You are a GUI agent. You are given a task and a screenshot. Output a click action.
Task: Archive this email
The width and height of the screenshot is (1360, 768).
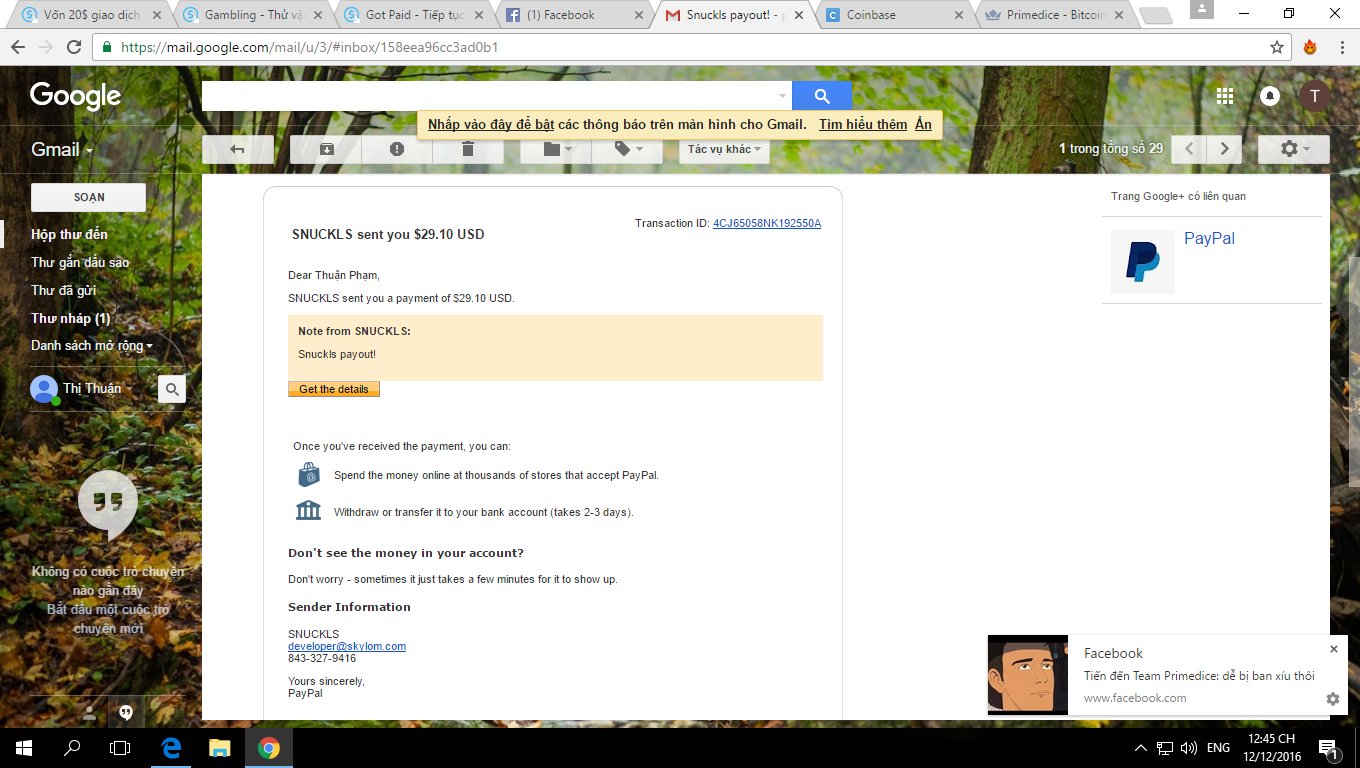[x=326, y=149]
